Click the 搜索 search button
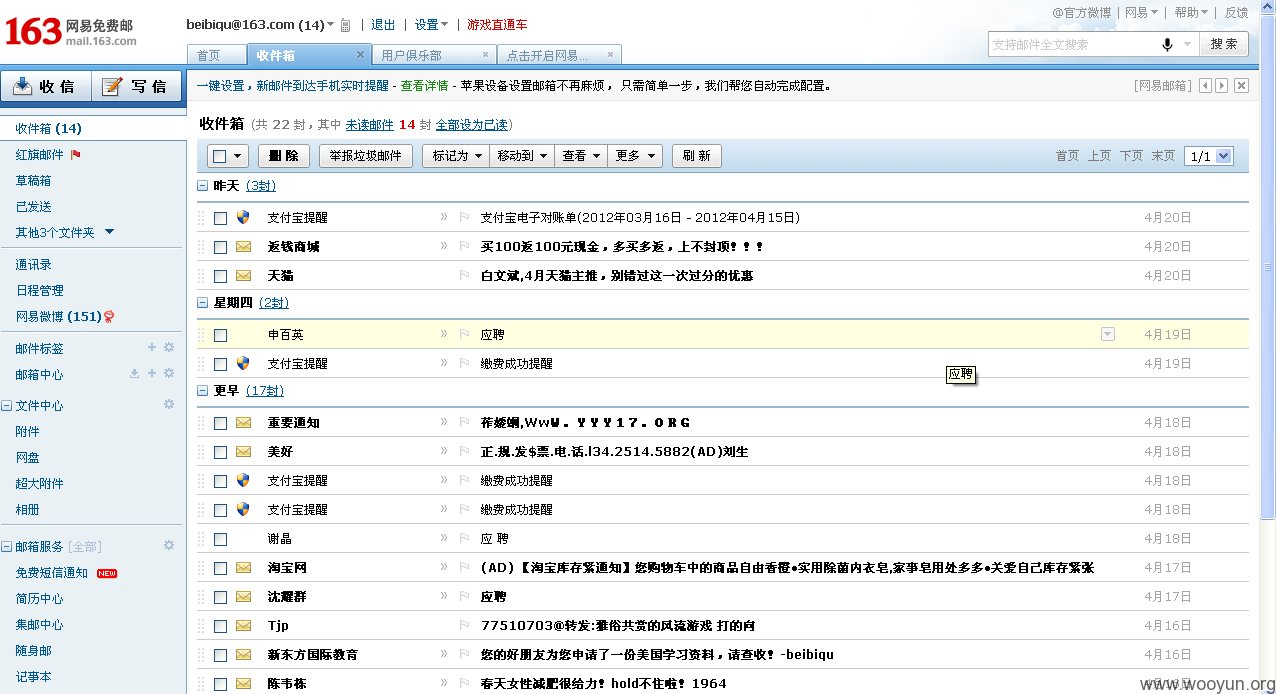The image size is (1276, 694). pyautogui.click(x=1224, y=44)
